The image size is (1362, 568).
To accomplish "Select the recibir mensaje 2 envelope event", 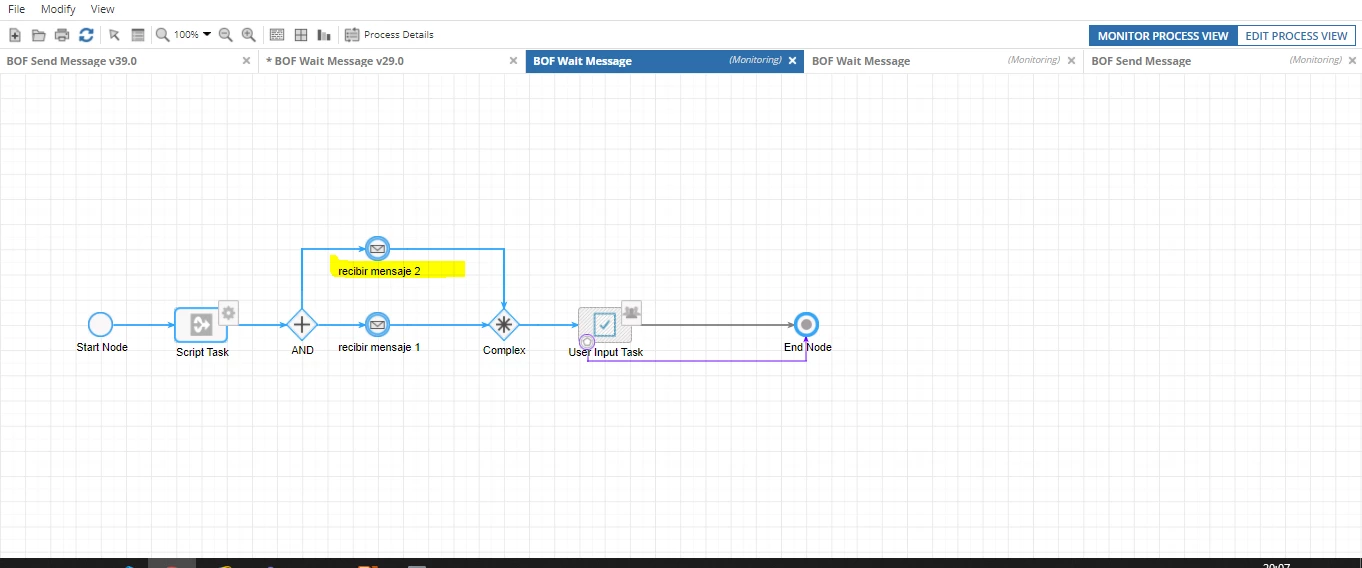I will pyautogui.click(x=377, y=248).
